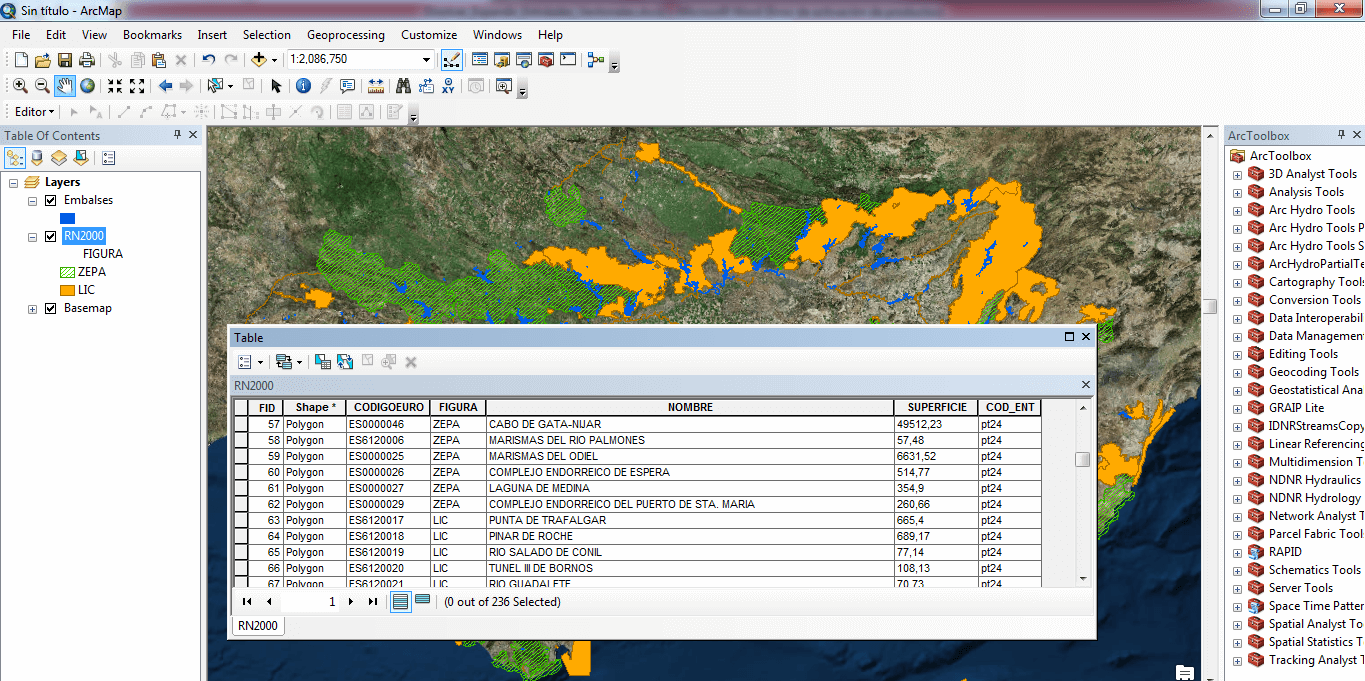Select the Zoom In tool
Viewport: 1365px width, 681px height.
20,86
